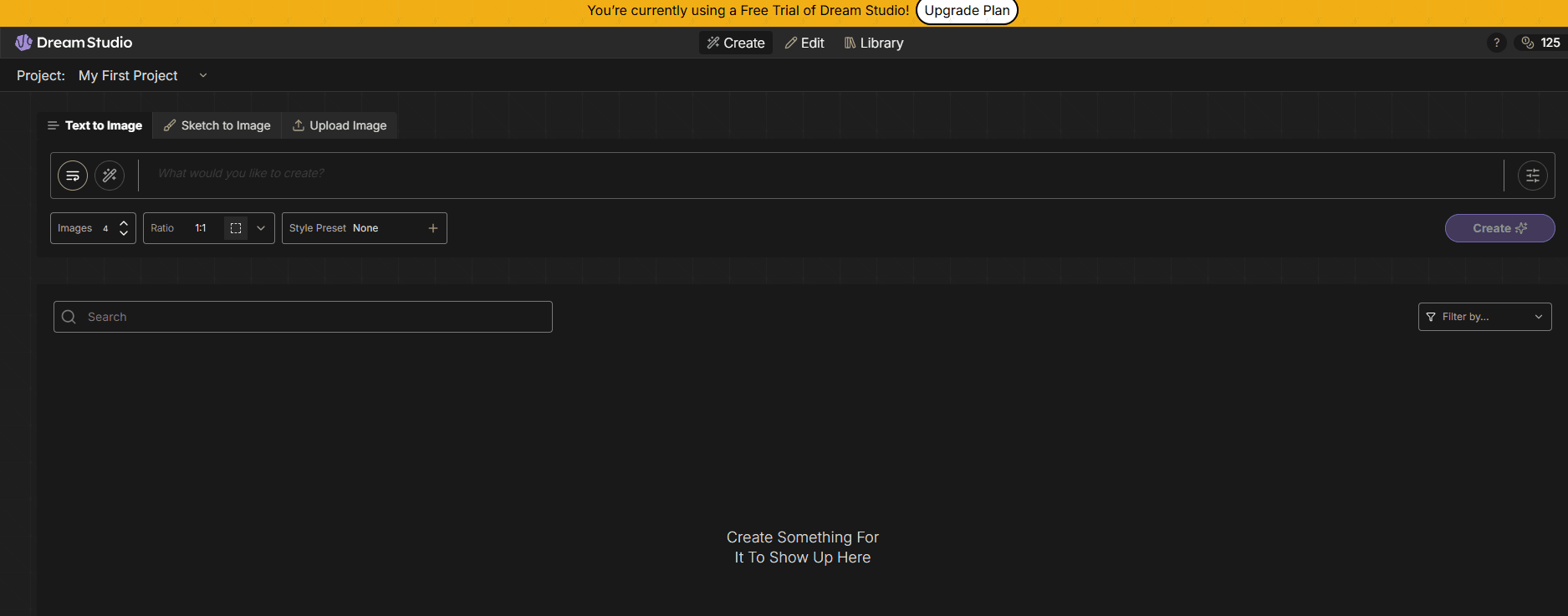Open the Filter by dropdown
Image resolution: width=1568 pixels, height=616 pixels.
[x=1484, y=317]
